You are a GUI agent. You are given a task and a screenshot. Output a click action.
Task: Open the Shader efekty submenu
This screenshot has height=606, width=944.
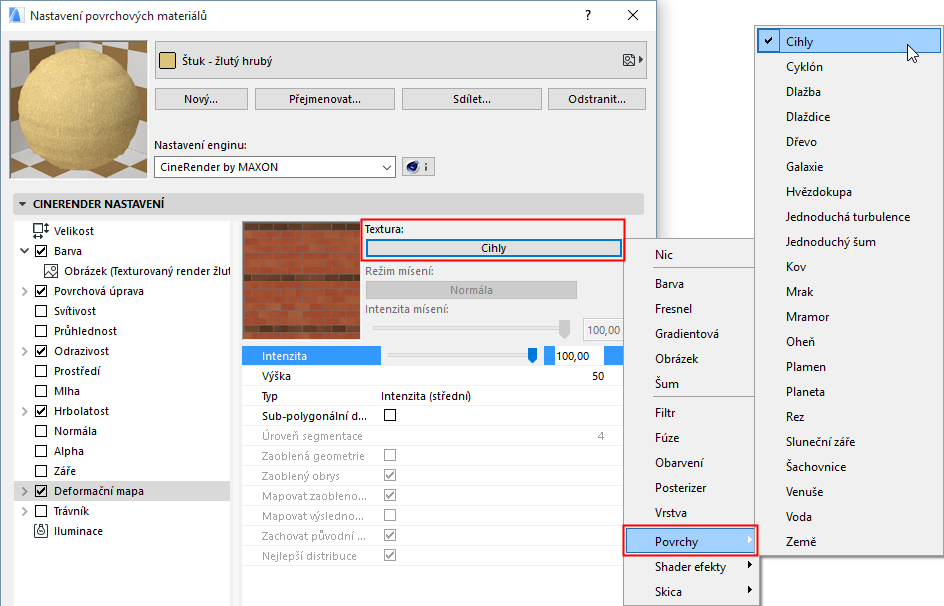690,567
